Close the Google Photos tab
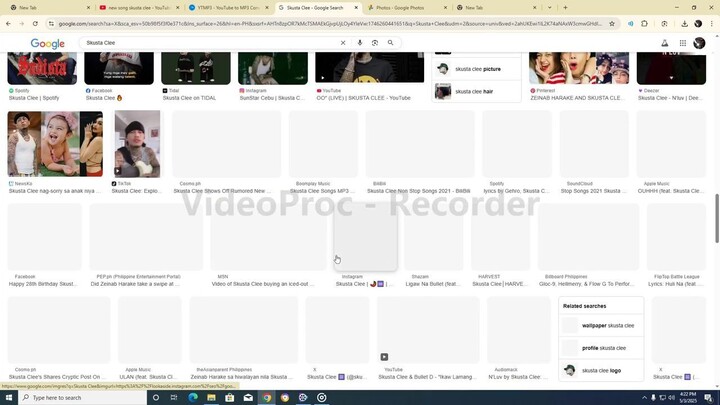 445,7
